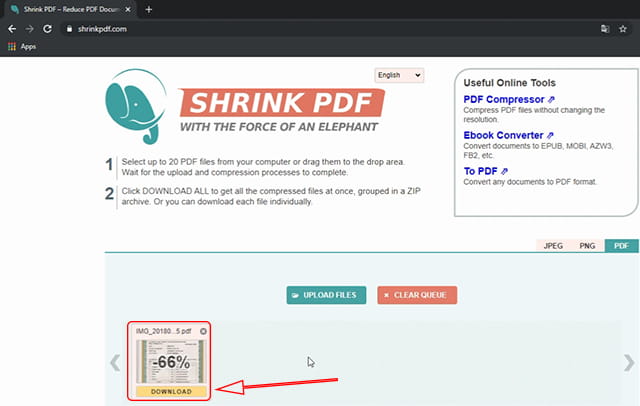This screenshot has width=640, height=406.
Task: Reload the shrinkpdf.com page
Action: pos(47,29)
